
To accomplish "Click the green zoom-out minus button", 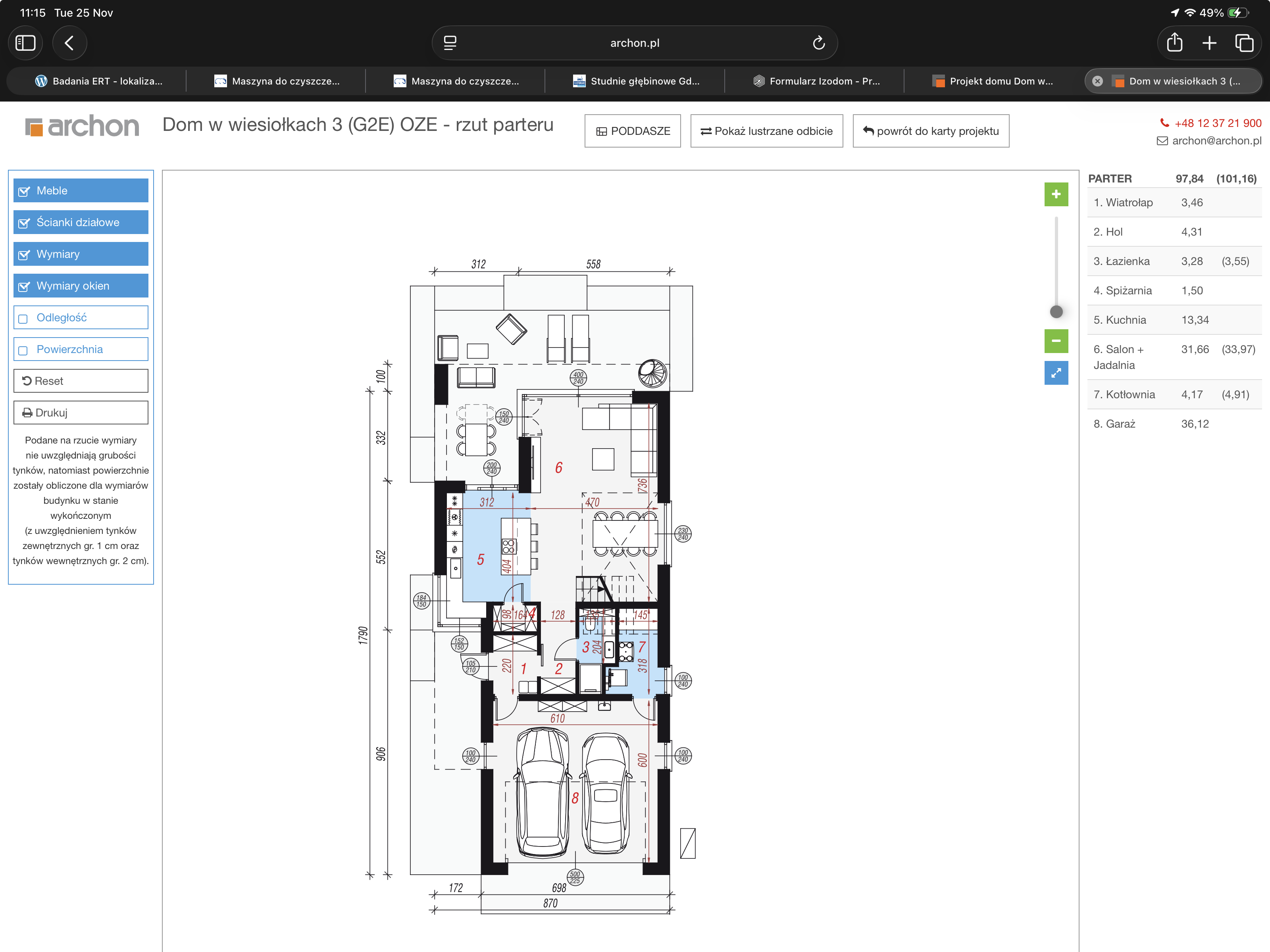I will 1055,341.
